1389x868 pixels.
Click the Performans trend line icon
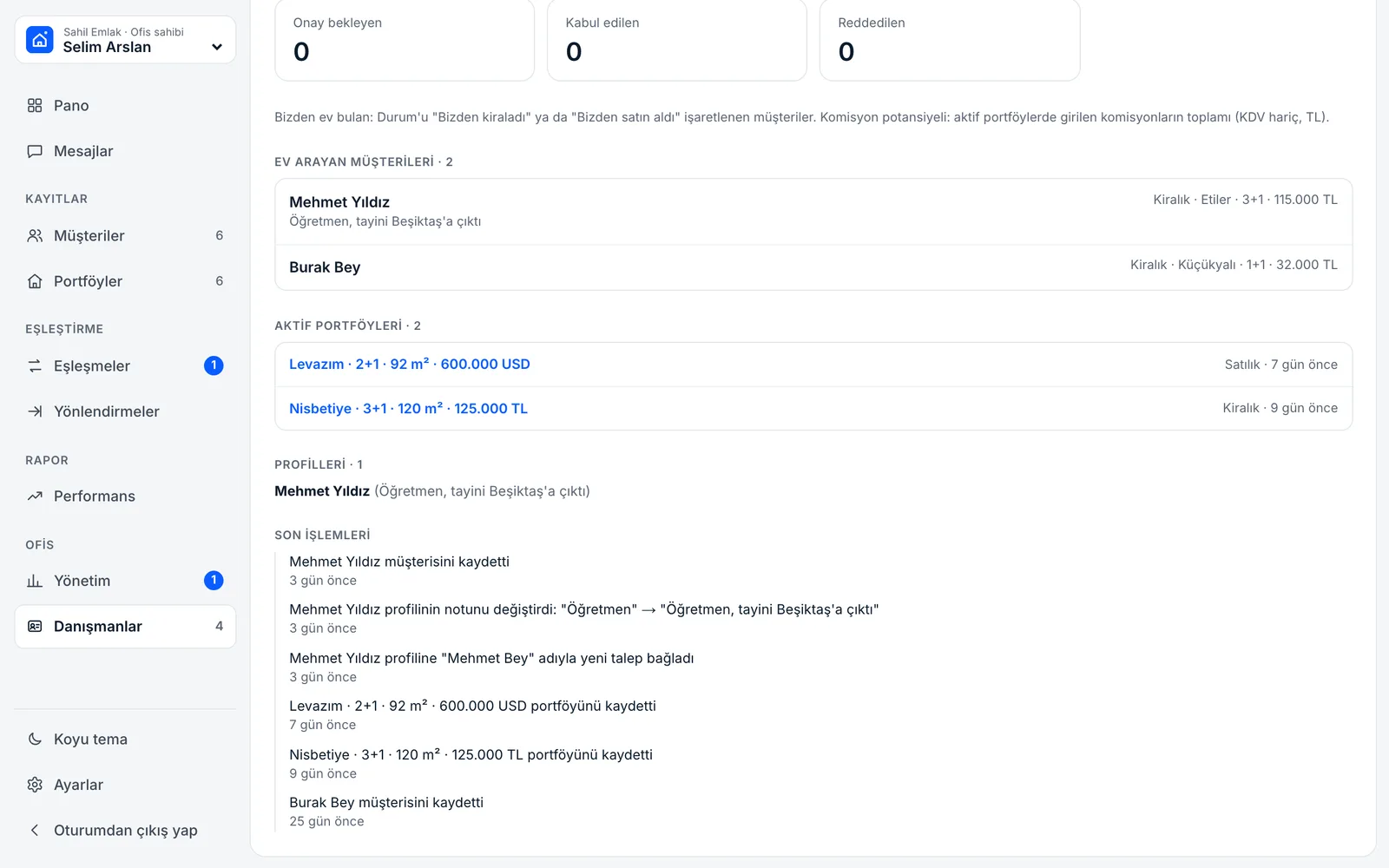tap(35, 496)
